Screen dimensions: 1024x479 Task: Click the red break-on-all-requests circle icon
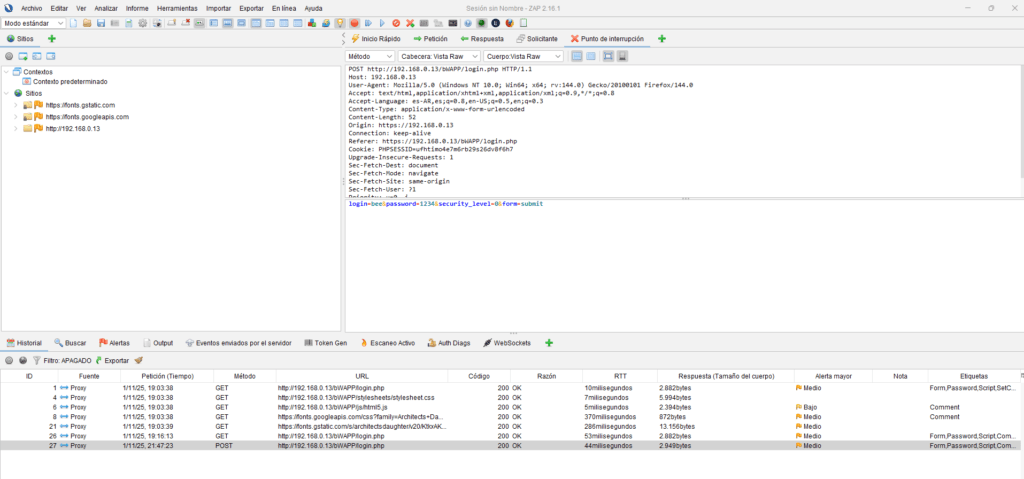354,23
